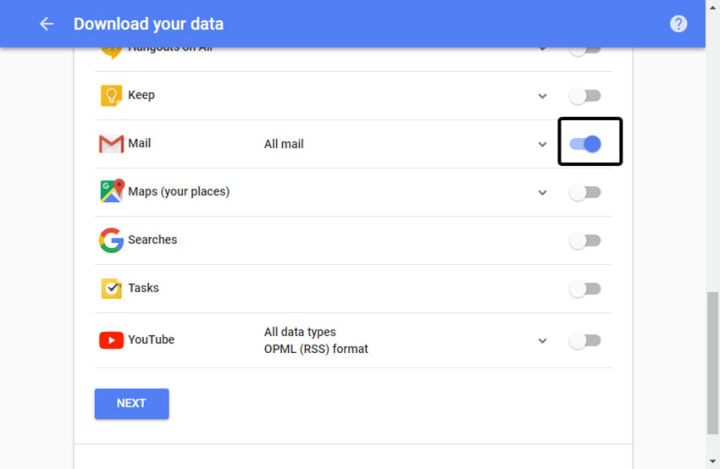Screen dimensions: 720x469
Task: Click the Tasks checkmark icon
Action: point(111,288)
